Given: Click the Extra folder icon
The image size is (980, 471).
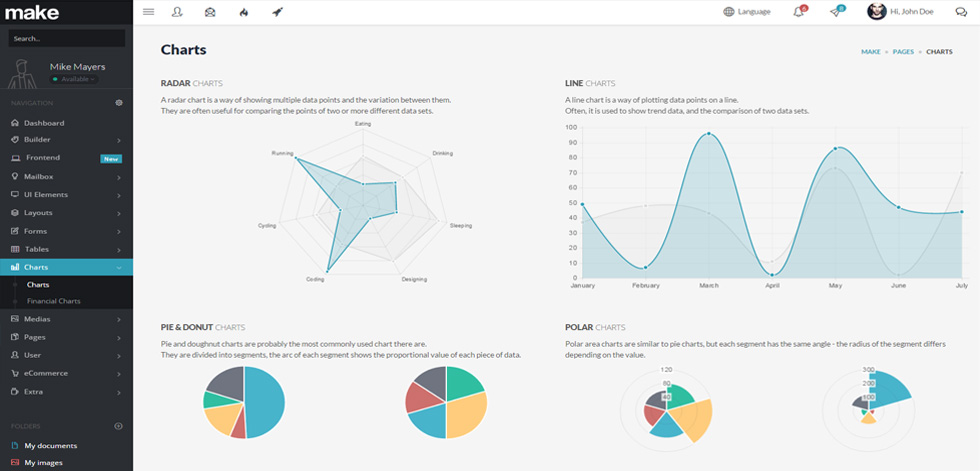Looking at the screenshot, I should 15,392.
